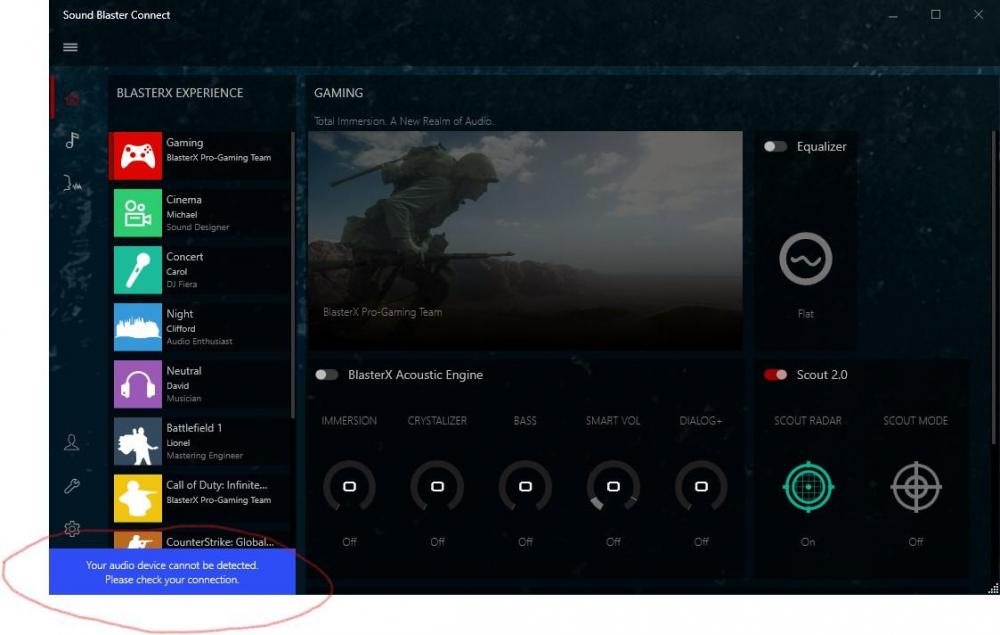Select the Gaming profile controller icon

(x=138, y=156)
